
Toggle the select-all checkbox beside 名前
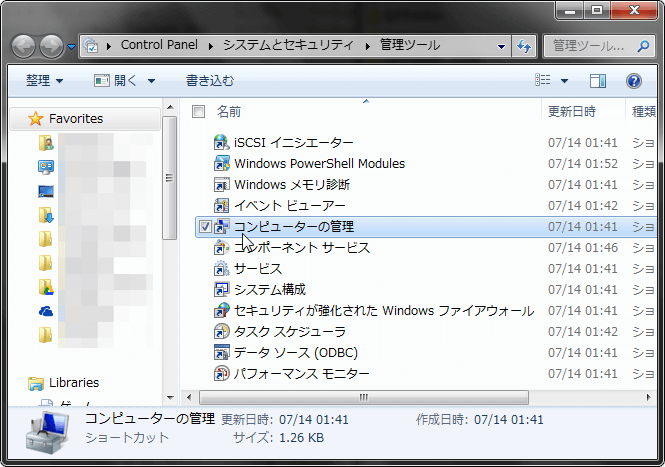pyautogui.click(x=198, y=112)
